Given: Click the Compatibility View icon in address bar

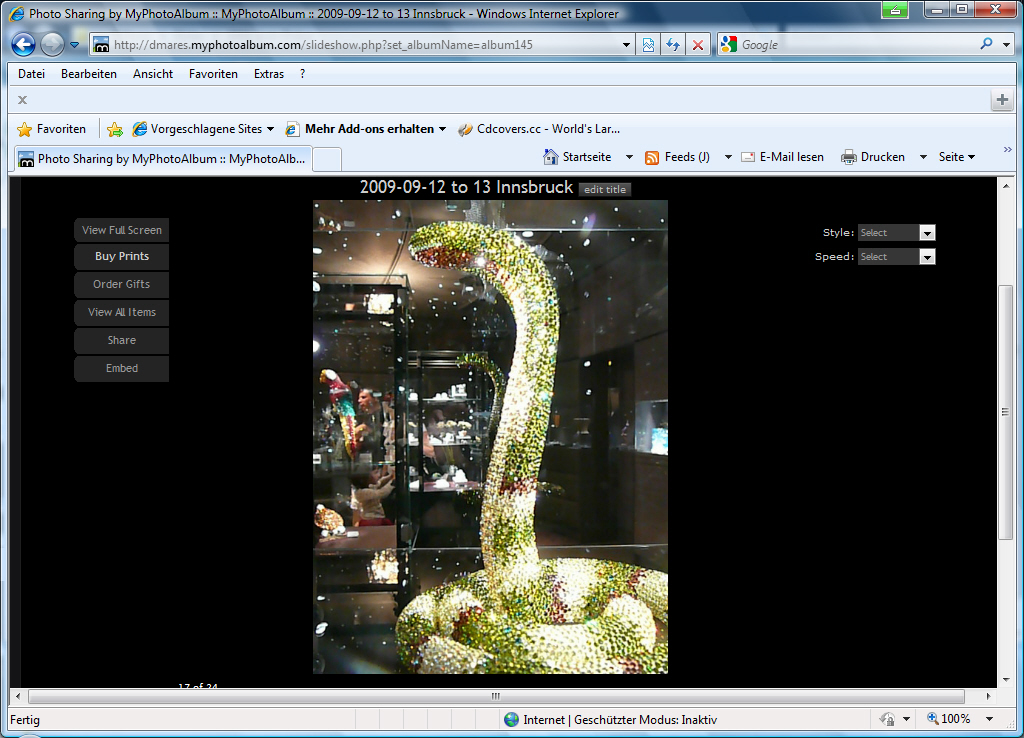Looking at the screenshot, I should [649, 45].
